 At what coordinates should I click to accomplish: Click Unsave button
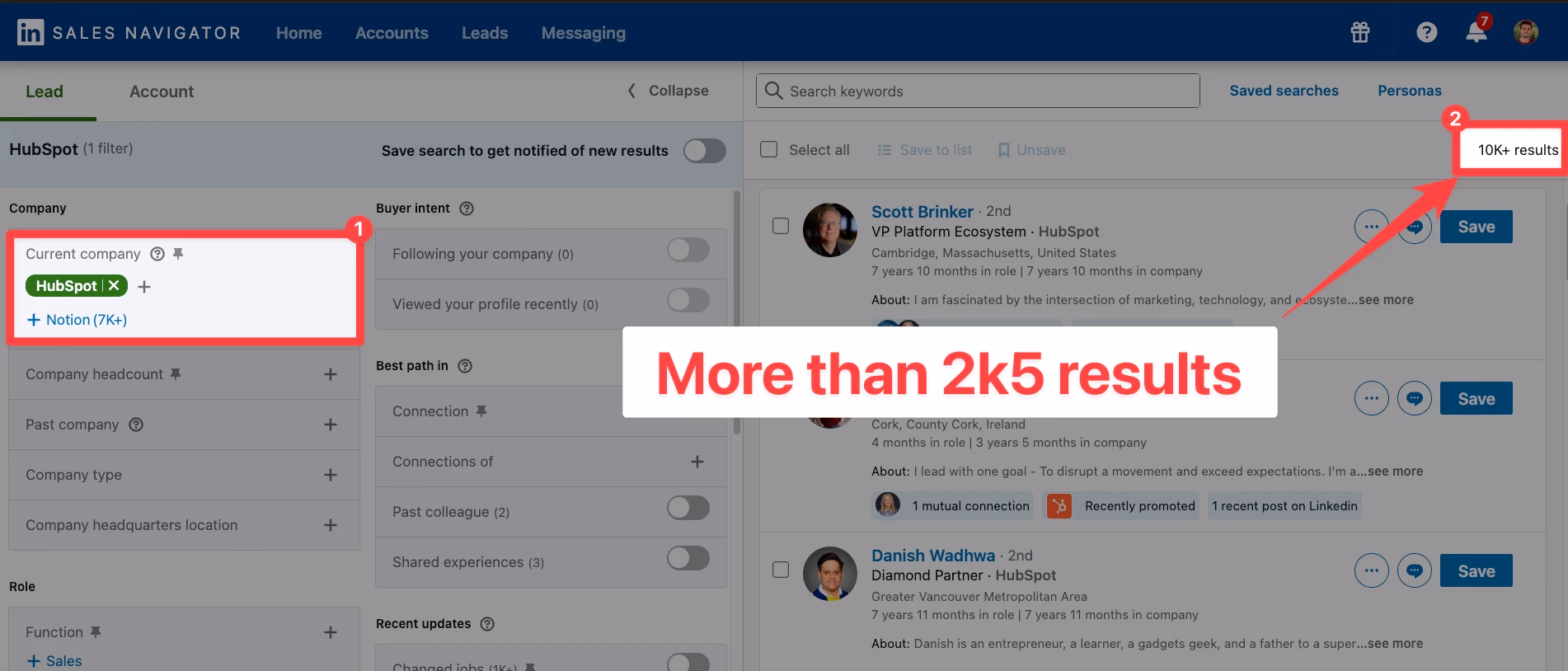point(1031,150)
